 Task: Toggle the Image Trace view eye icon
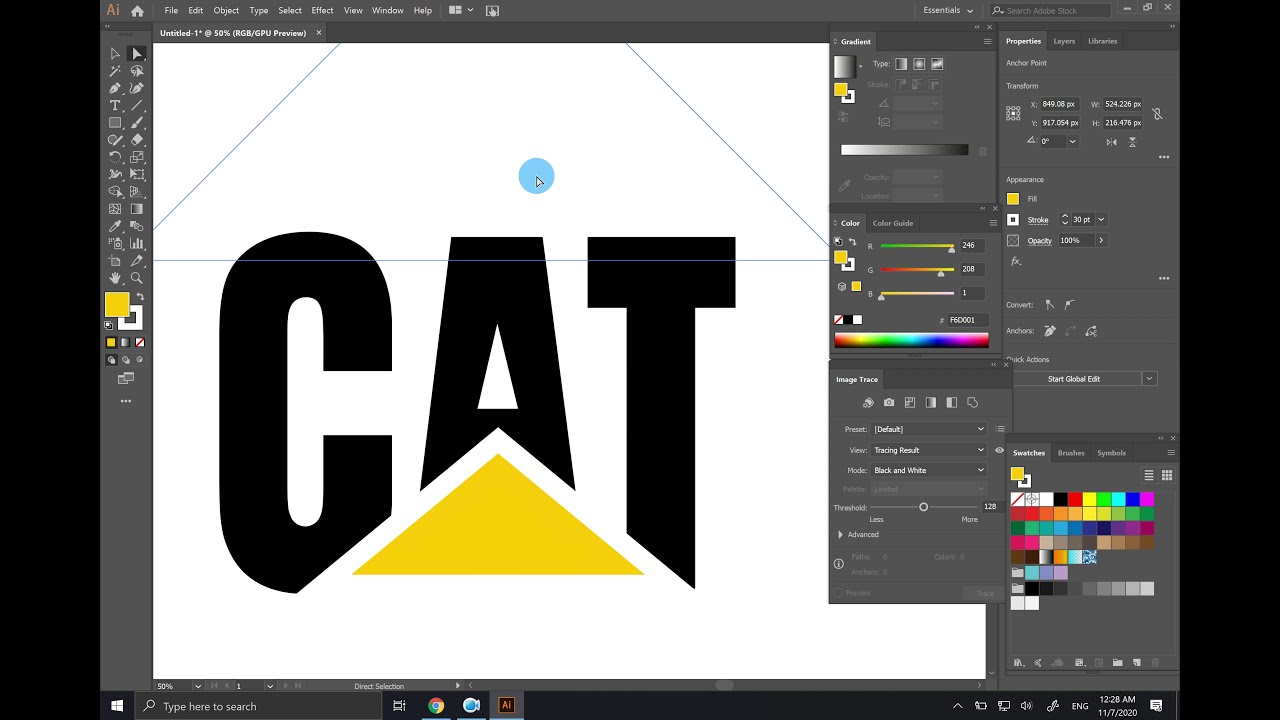click(x=999, y=450)
